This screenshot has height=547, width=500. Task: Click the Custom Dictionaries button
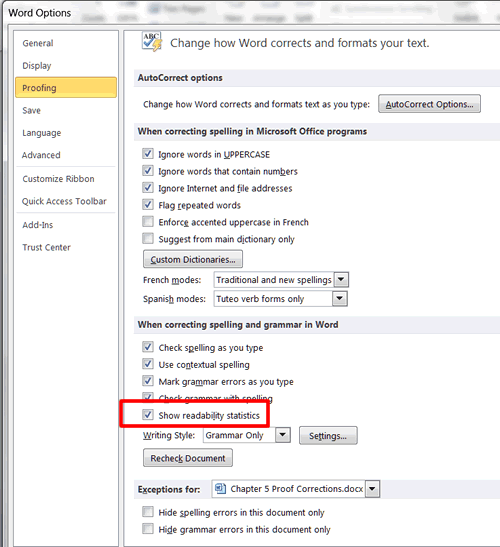[x=193, y=259]
